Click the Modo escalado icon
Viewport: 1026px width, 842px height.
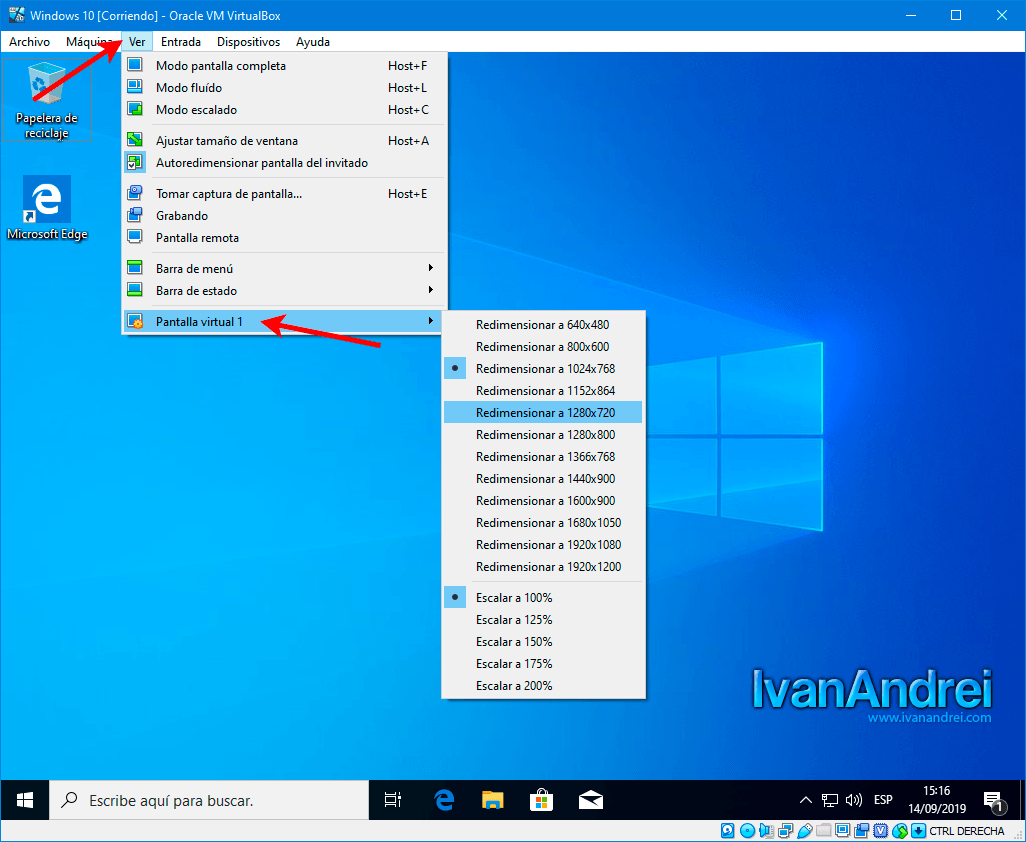(135, 109)
